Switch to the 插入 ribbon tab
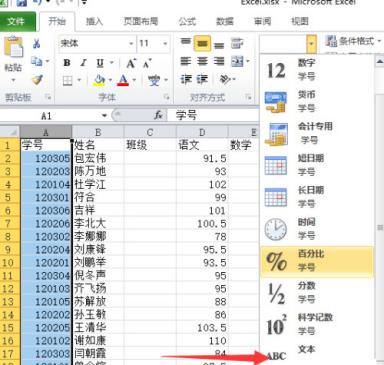 tap(94, 22)
